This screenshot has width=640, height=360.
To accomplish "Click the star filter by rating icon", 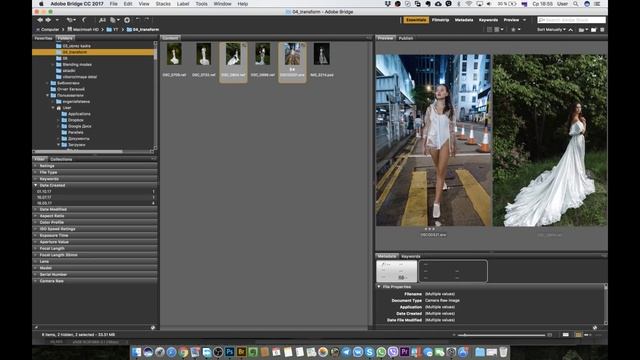I will pyautogui.click(x=514, y=30).
